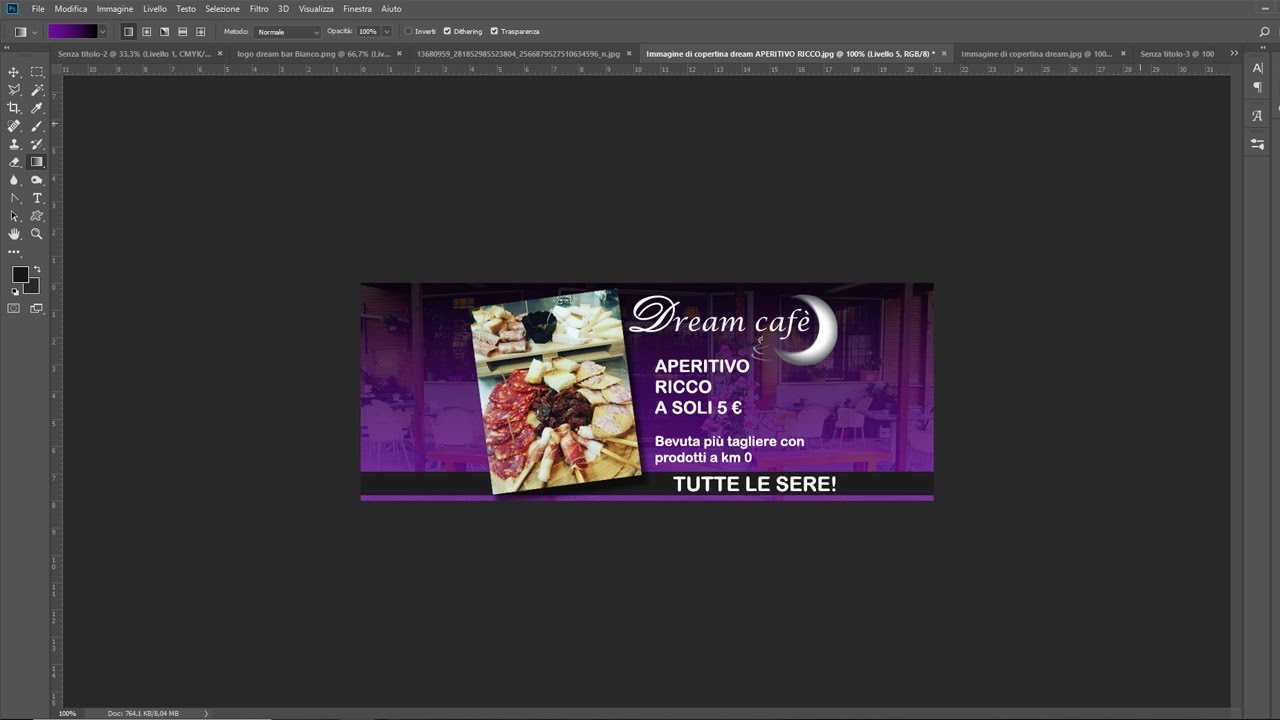Select the Rectangular Marquee tool
The image size is (1280, 720).
(37, 72)
